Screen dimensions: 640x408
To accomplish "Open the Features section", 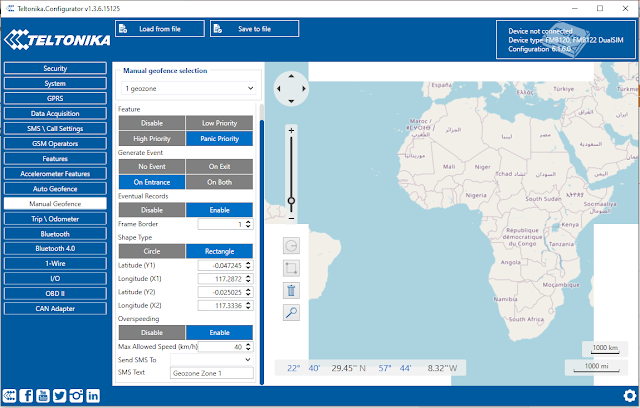I will tap(55, 159).
